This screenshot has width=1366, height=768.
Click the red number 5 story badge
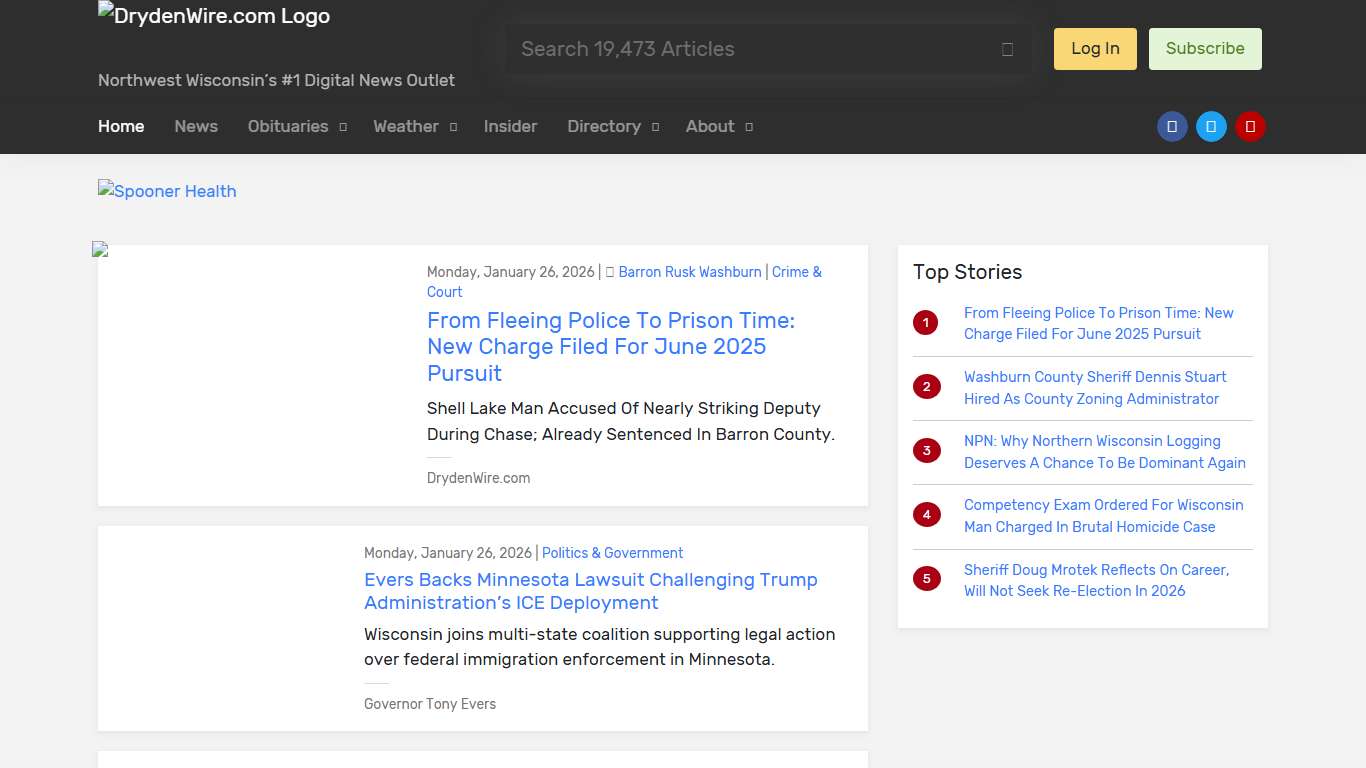(926, 579)
